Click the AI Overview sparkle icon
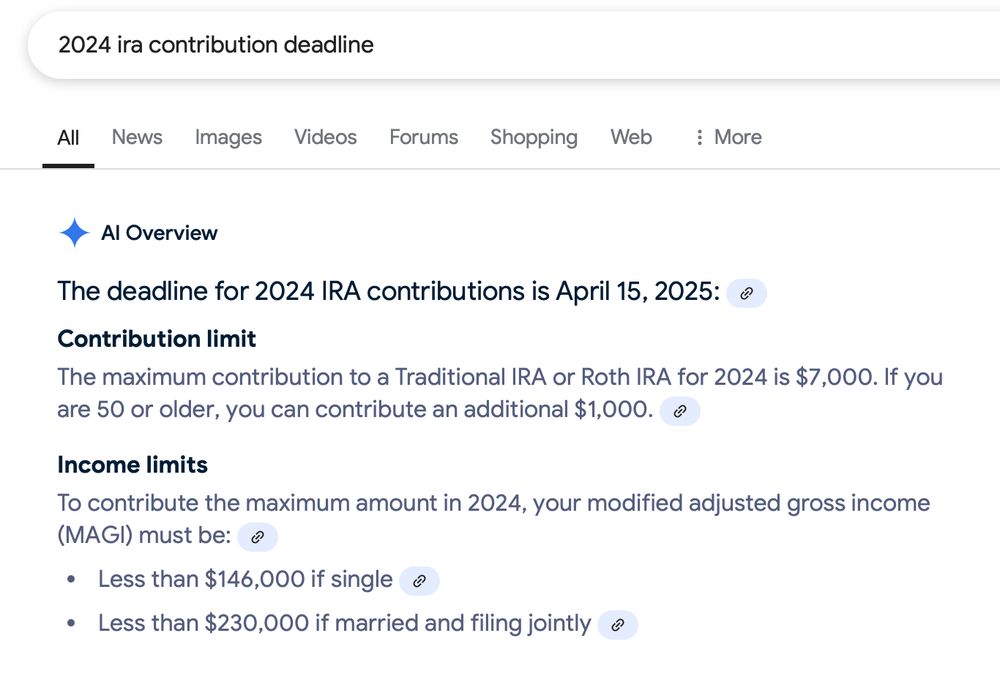The height and width of the screenshot is (676, 1000). coord(74,233)
